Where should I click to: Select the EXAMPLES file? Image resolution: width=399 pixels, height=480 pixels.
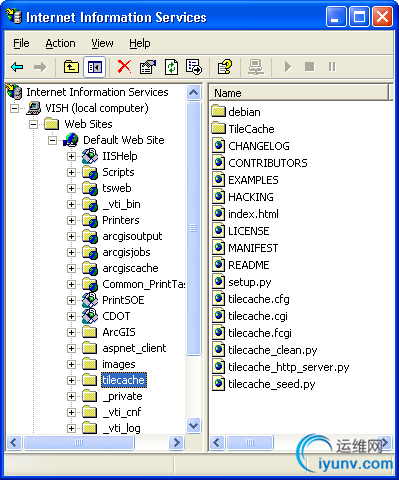point(253,180)
